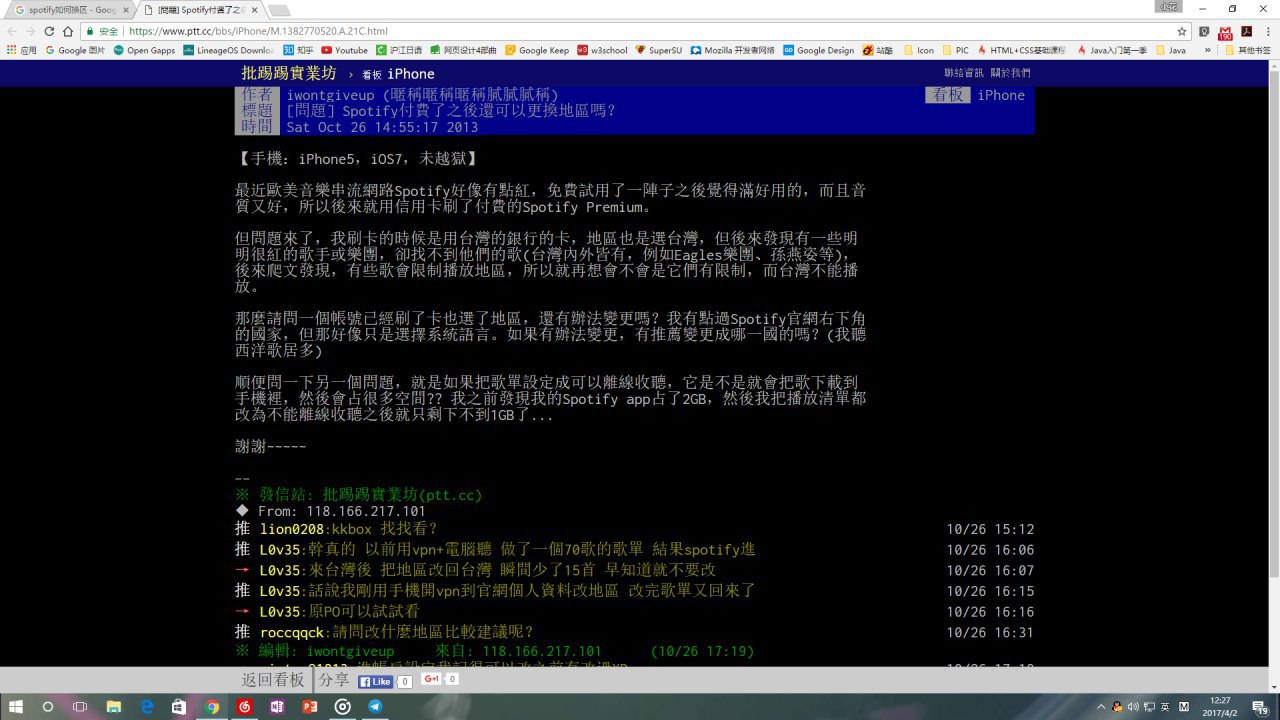Show hidden system tray icons

click(1100, 706)
